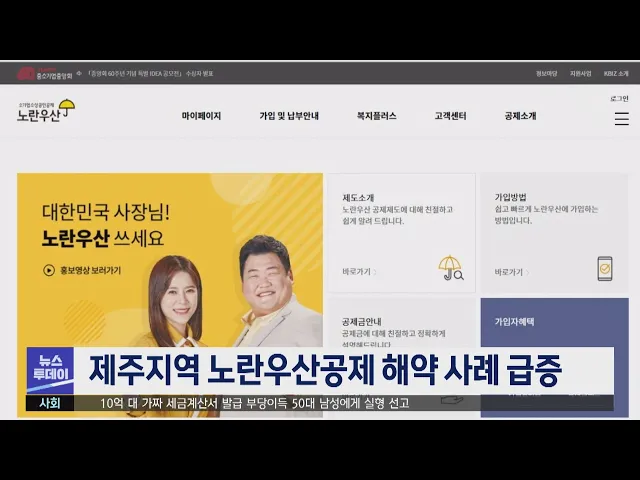Click the 사회 category label in ticker

point(50,403)
